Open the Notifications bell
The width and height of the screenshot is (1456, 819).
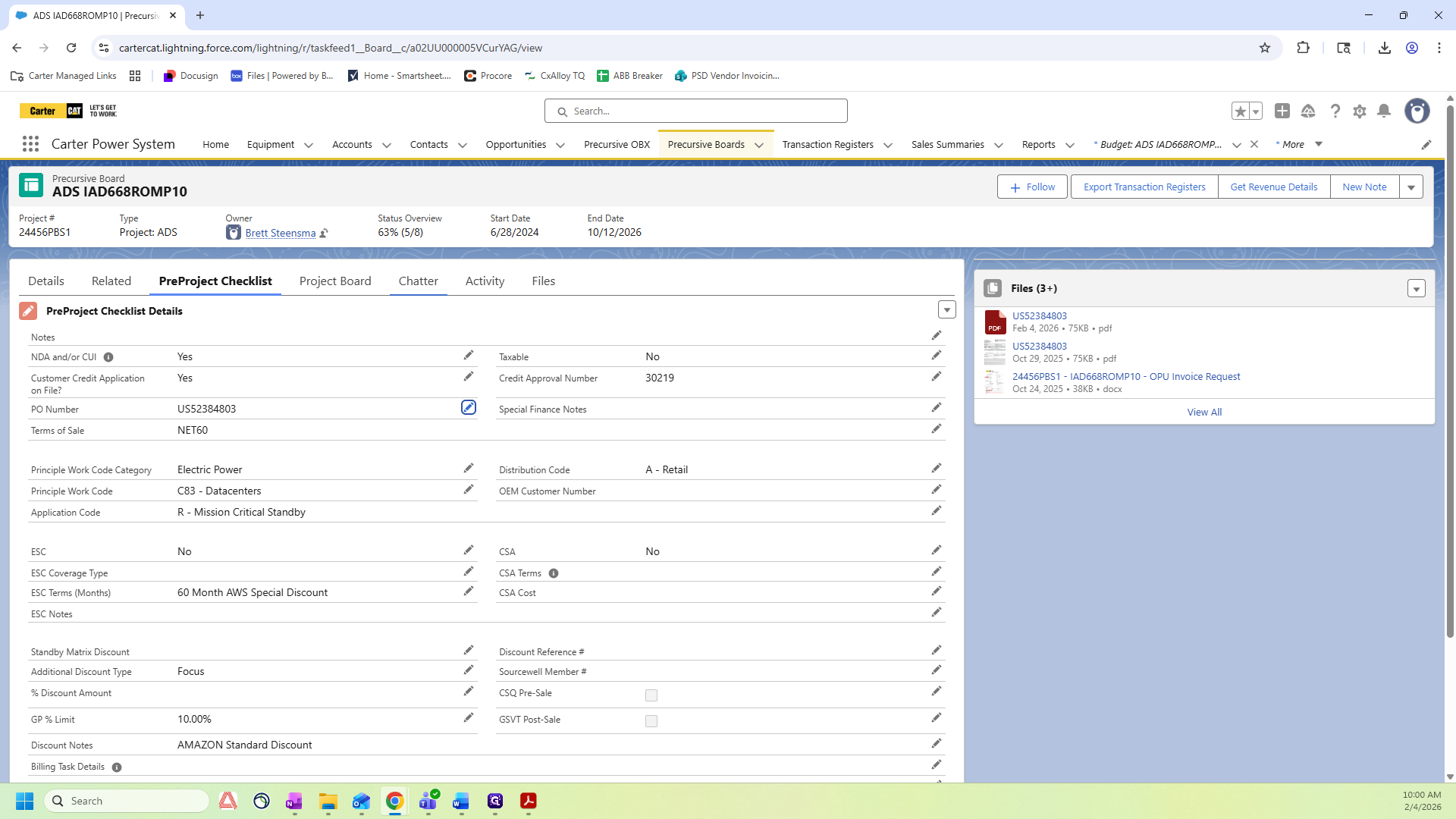point(1384,111)
